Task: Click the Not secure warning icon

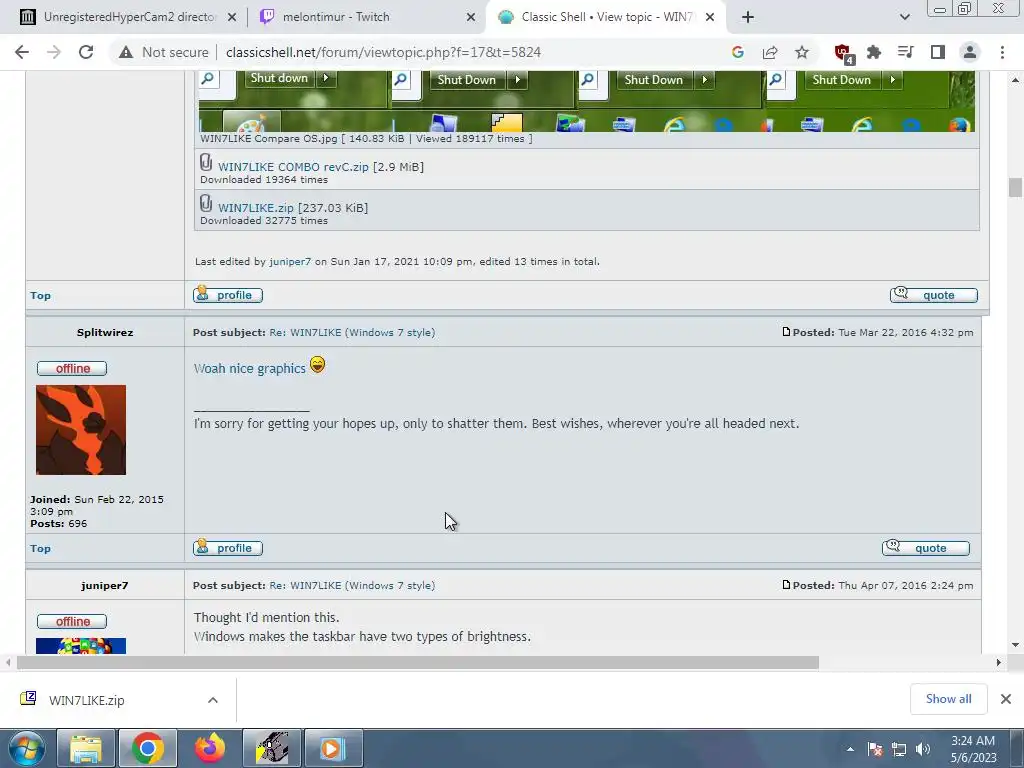Action: [126, 52]
